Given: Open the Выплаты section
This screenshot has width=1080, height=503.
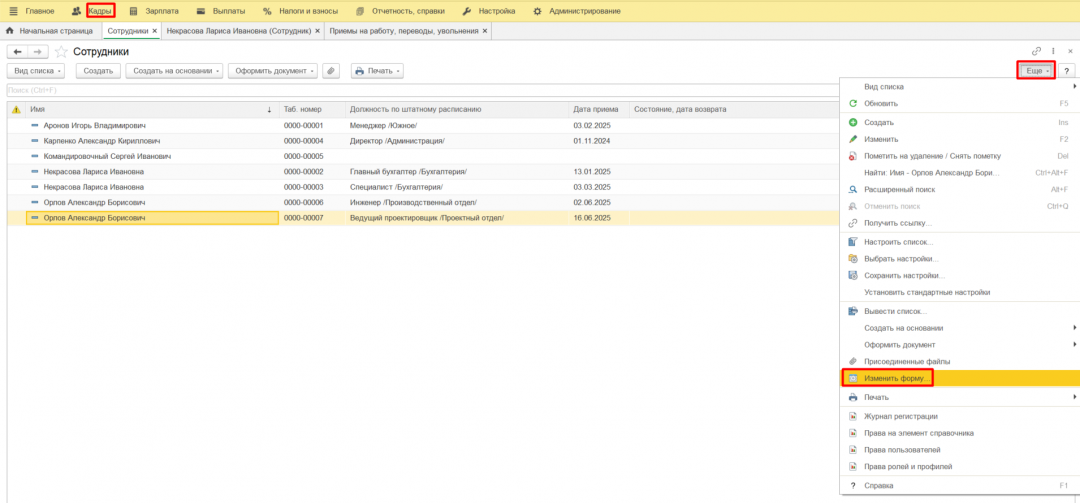Looking at the screenshot, I should (x=229, y=11).
